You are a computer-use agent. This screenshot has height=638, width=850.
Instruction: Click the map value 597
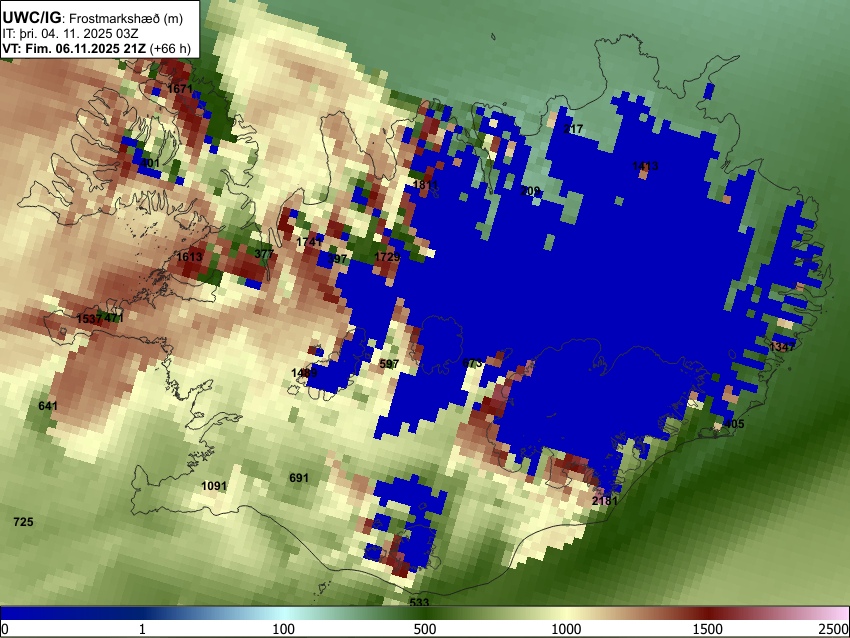click(389, 364)
